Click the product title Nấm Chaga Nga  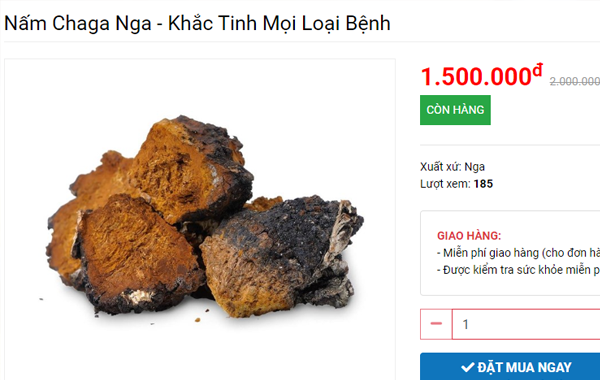(197, 23)
